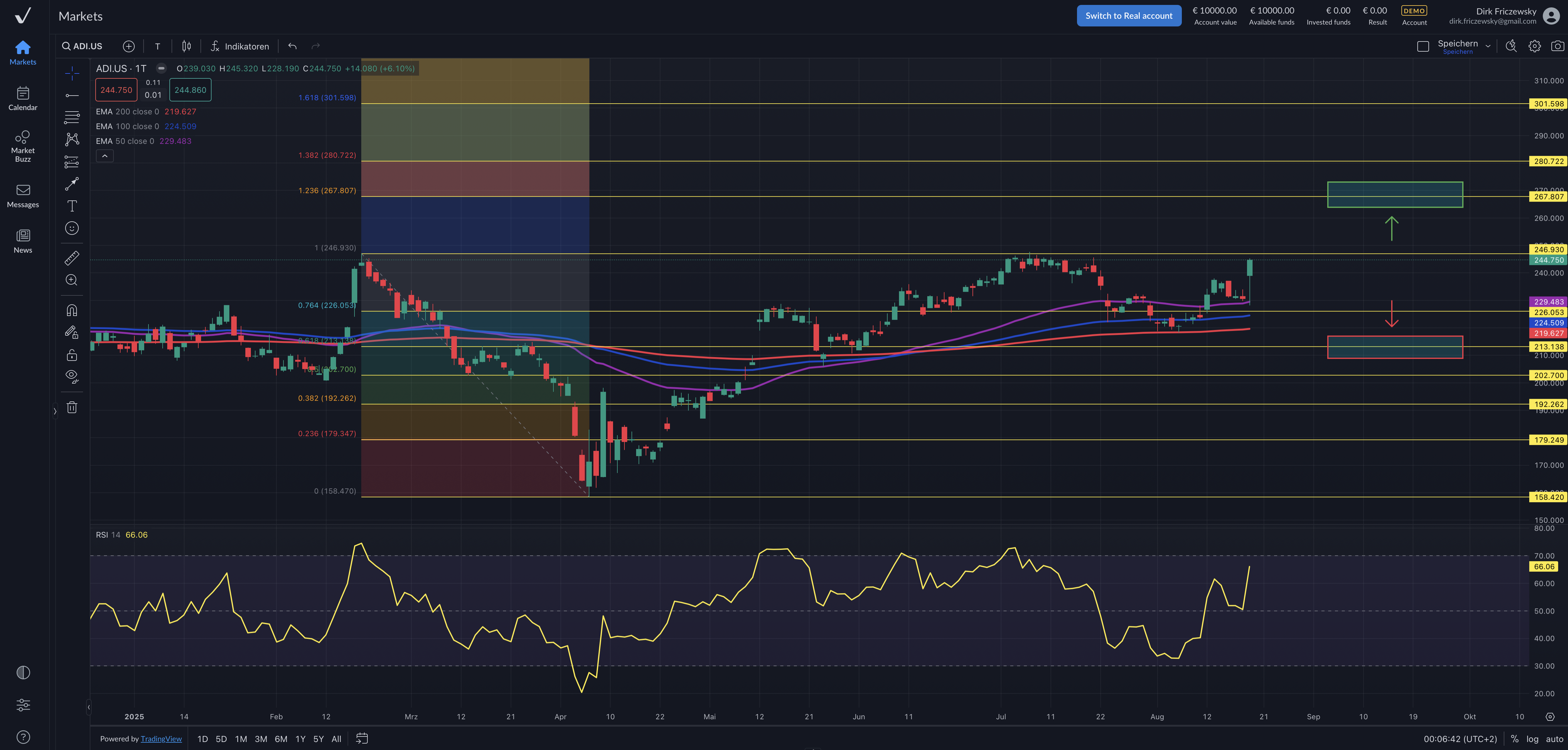This screenshot has width=1568, height=750.
Task: Select the crosshair cursor tool
Action: (x=72, y=74)
